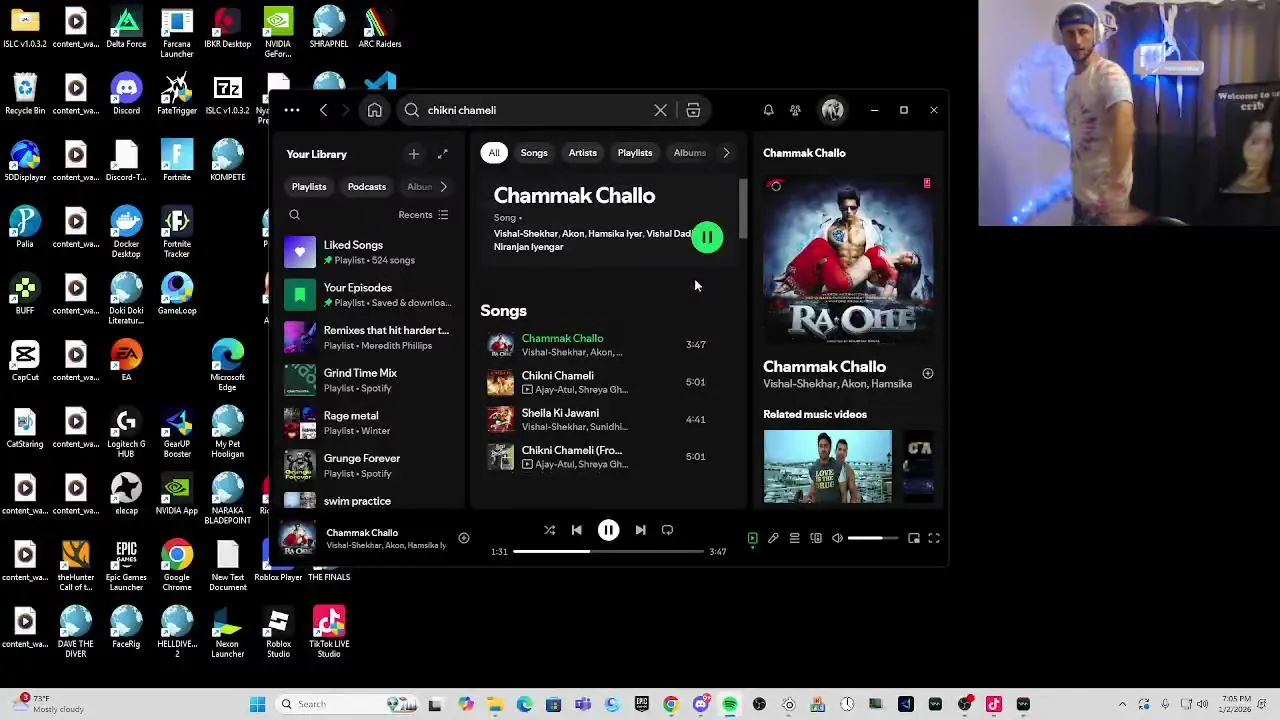Open the Recents sort dropdown

pos(423,215)
